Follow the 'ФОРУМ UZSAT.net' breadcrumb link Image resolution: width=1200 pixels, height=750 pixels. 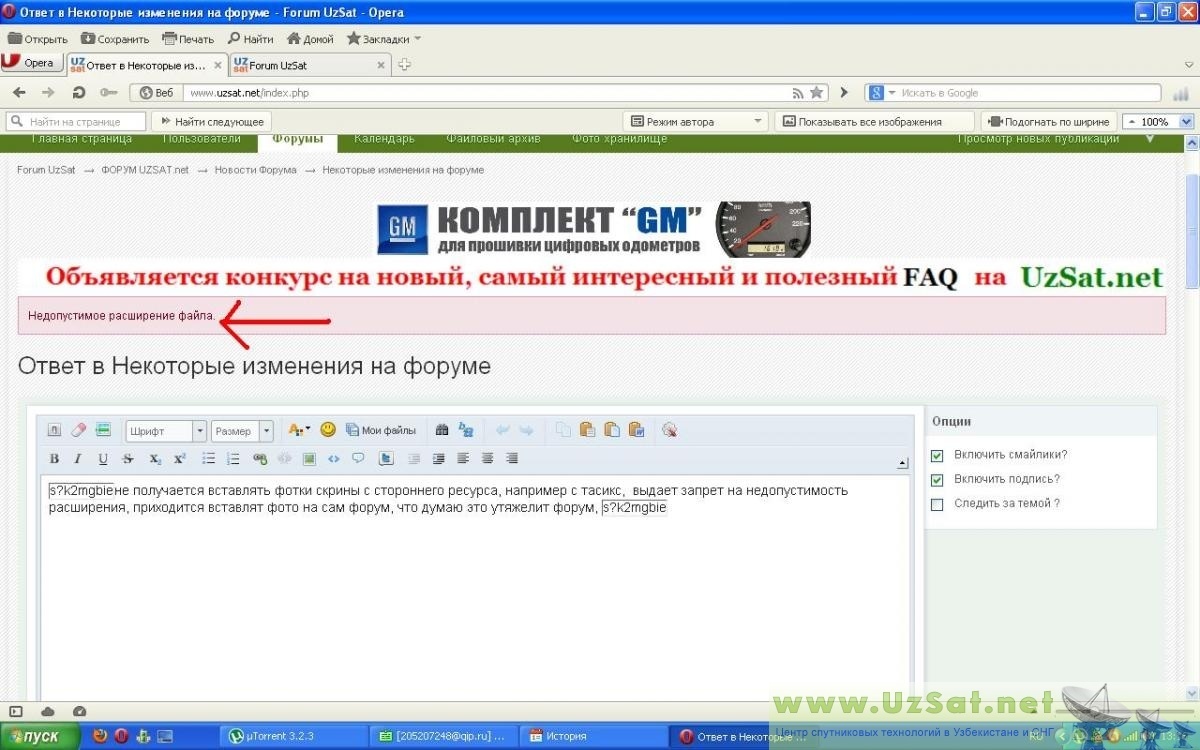pos(145,170)
